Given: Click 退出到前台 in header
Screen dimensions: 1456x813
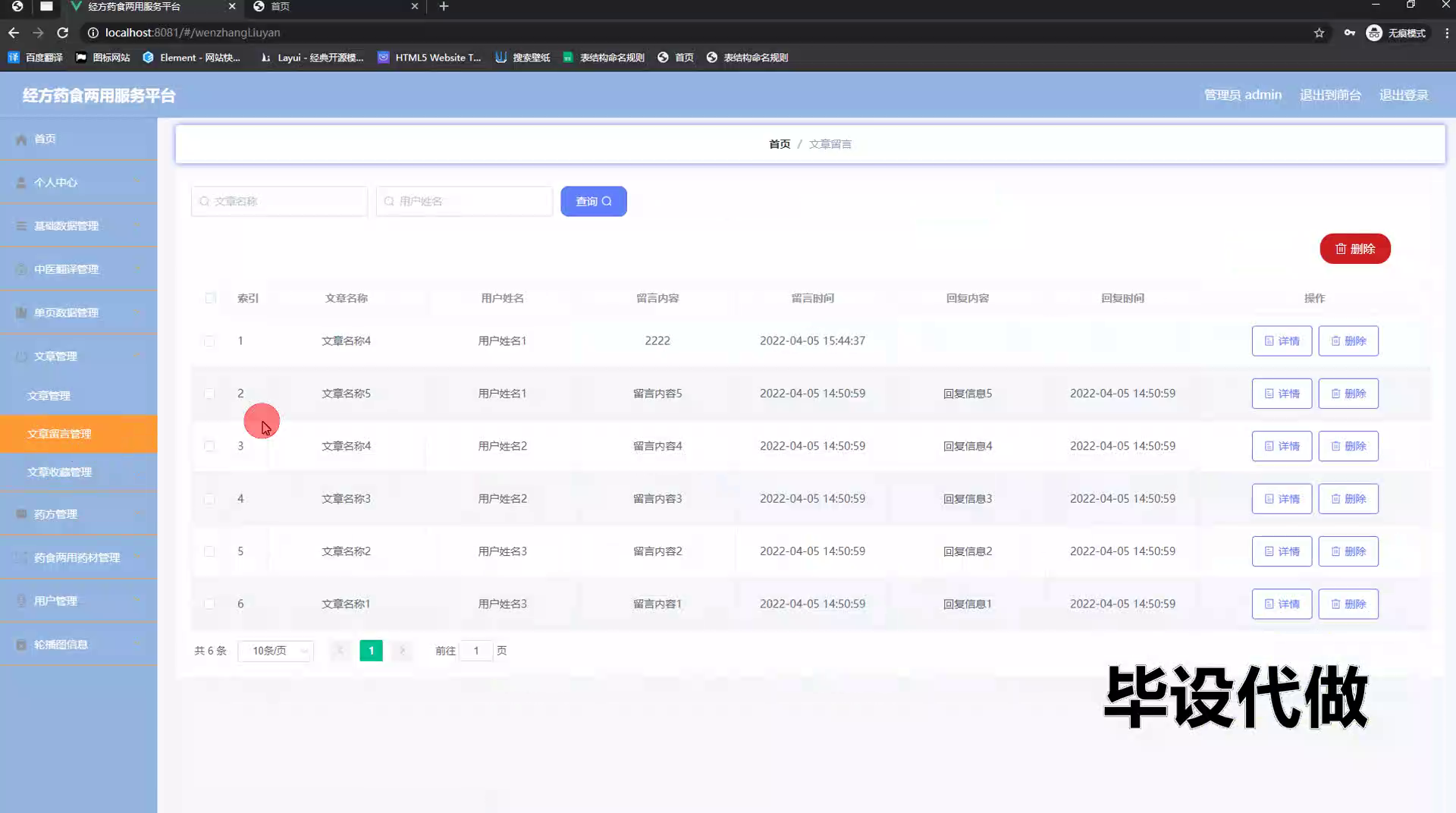Looking at the screenshot, I should (1330, 95).
